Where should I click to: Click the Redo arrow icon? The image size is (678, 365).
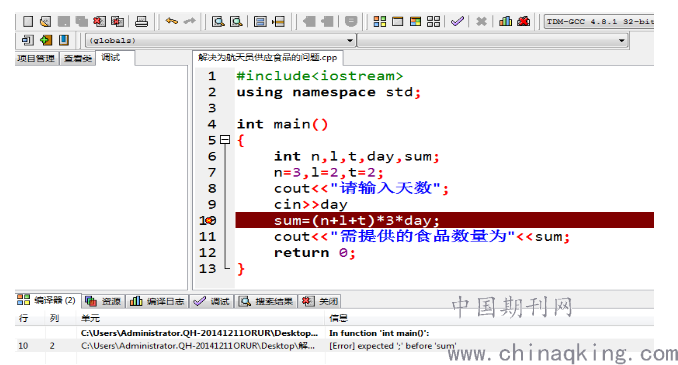tap(189, 21)
